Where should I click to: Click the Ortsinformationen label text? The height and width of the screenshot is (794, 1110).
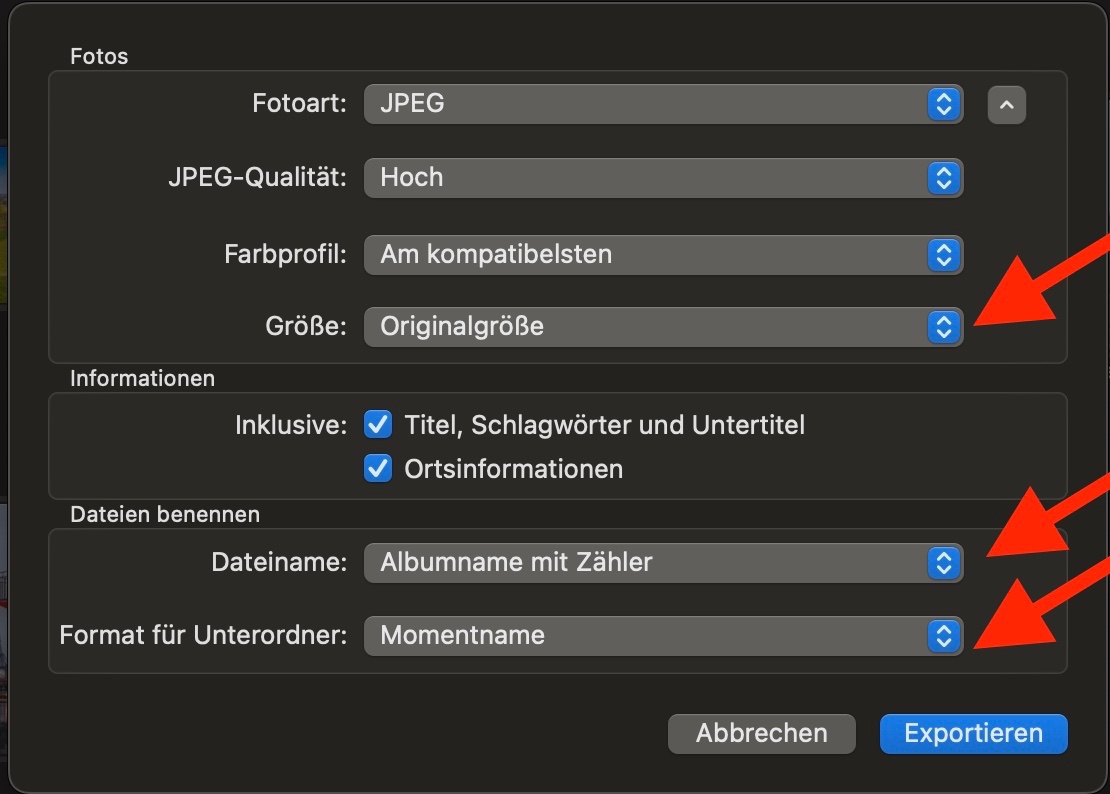513,469
